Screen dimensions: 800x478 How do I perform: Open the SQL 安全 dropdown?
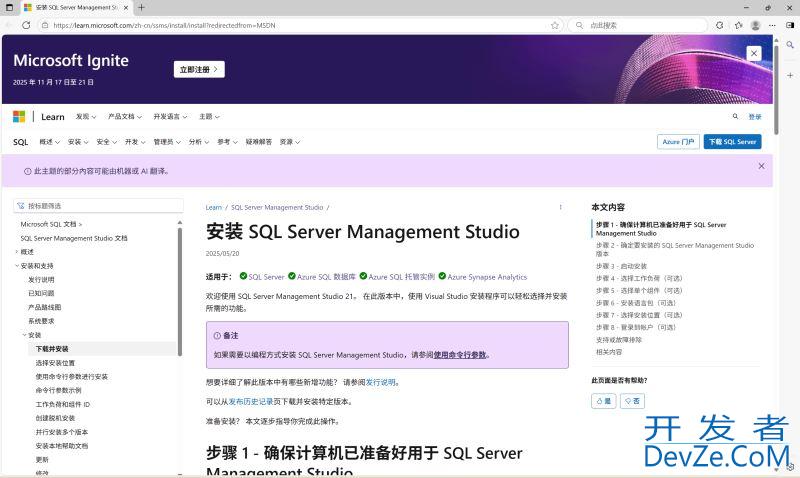coord(107,142)
